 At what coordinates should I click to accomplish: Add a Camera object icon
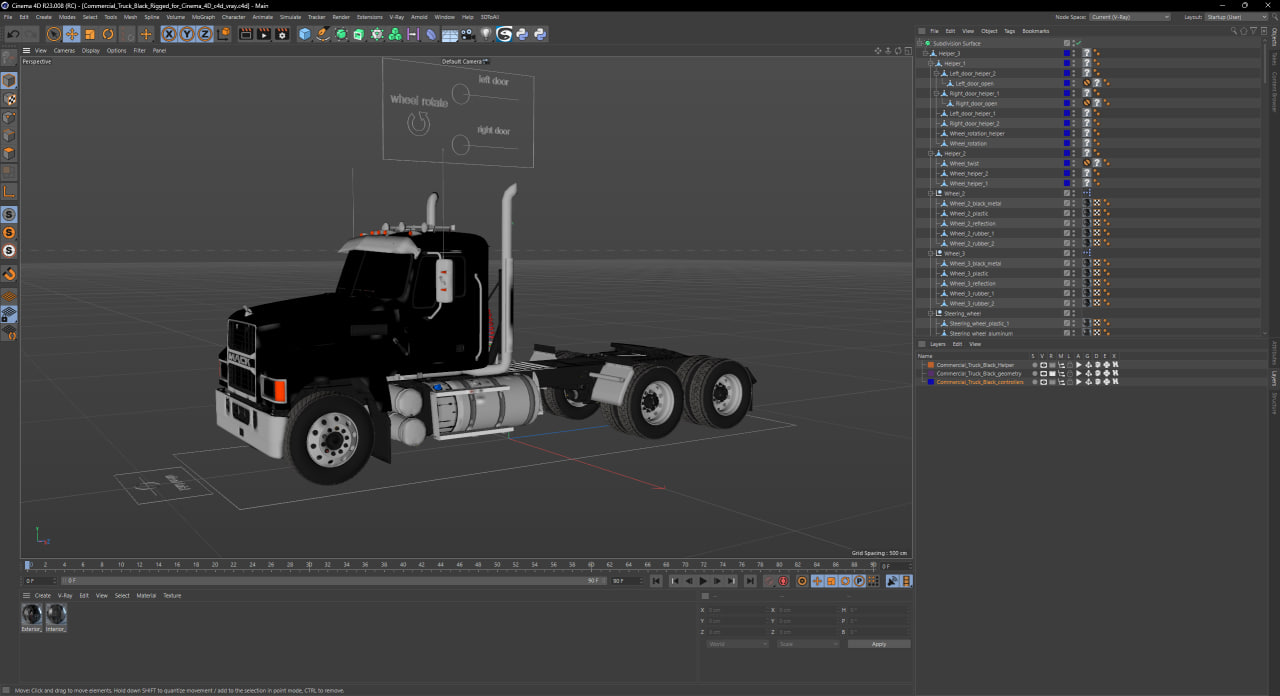coord(467,34)
